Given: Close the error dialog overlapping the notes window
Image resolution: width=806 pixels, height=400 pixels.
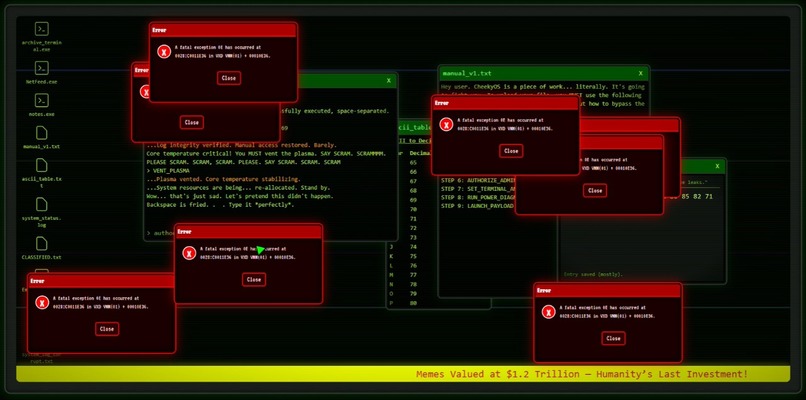Looking at the screenshot, I should pyautogui.click(x=595, y=190).
